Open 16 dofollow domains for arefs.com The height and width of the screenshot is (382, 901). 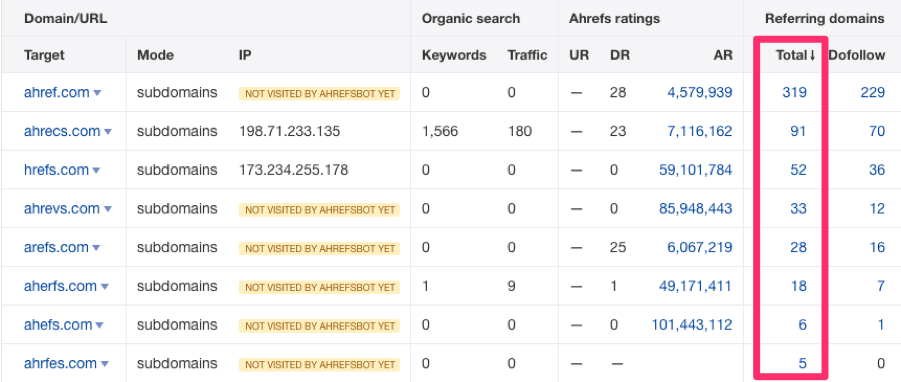pos(877,247)
